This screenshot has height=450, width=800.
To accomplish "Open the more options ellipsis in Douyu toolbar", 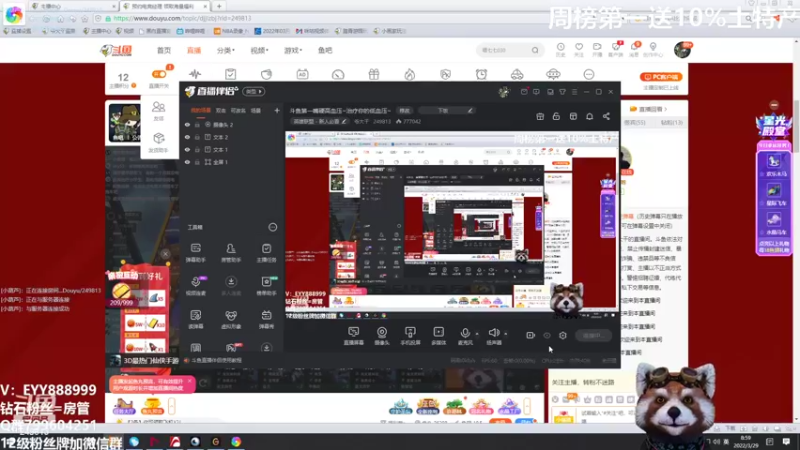I will [589, 74].
